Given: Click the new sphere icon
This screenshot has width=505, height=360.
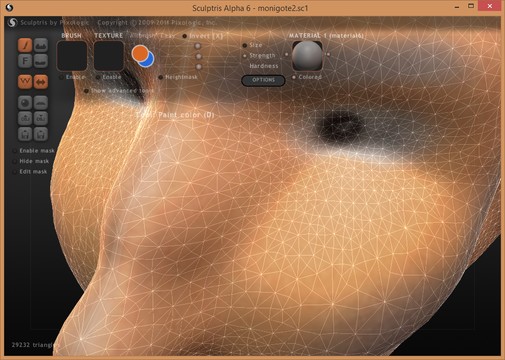Looking at the screenshot, I should click(25, 103).
